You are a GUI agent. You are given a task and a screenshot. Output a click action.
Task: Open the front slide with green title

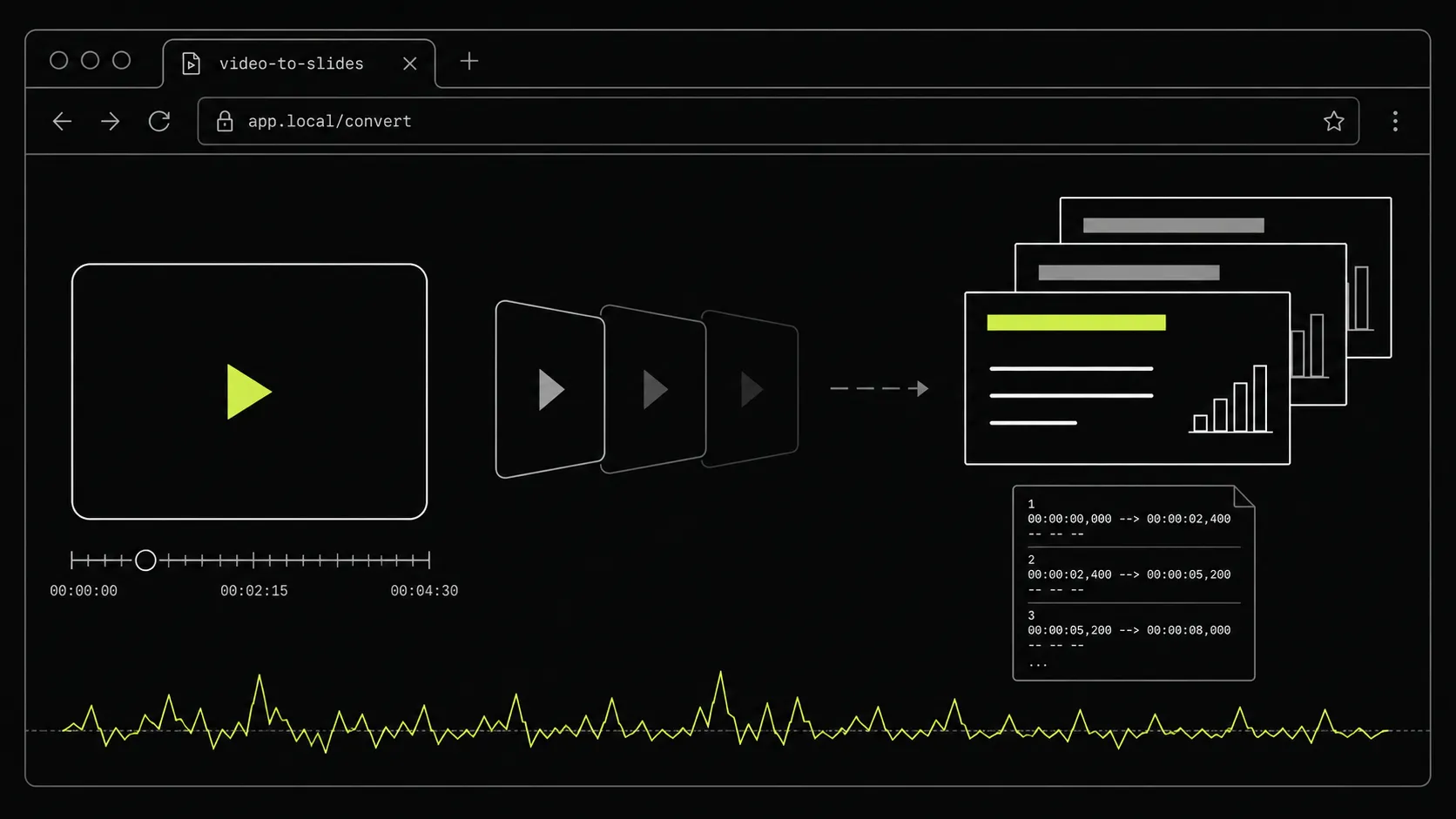pos(1127,378)
